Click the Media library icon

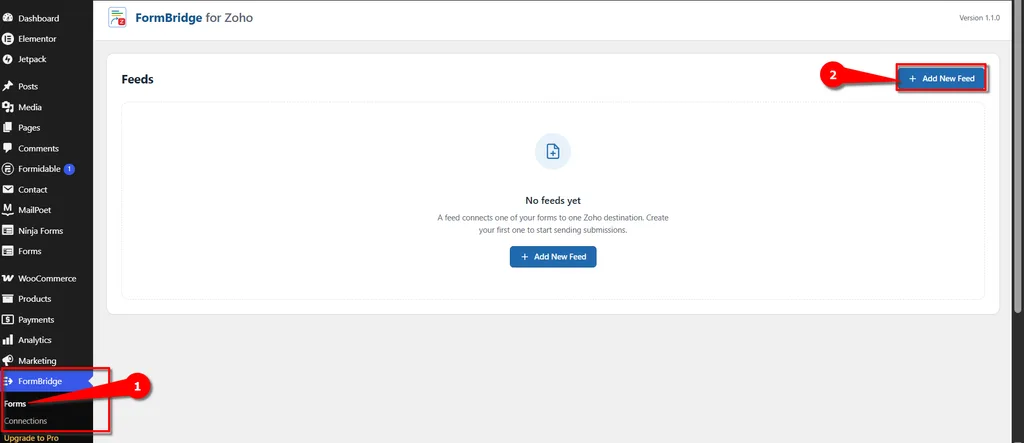click(x=8, y=107)
